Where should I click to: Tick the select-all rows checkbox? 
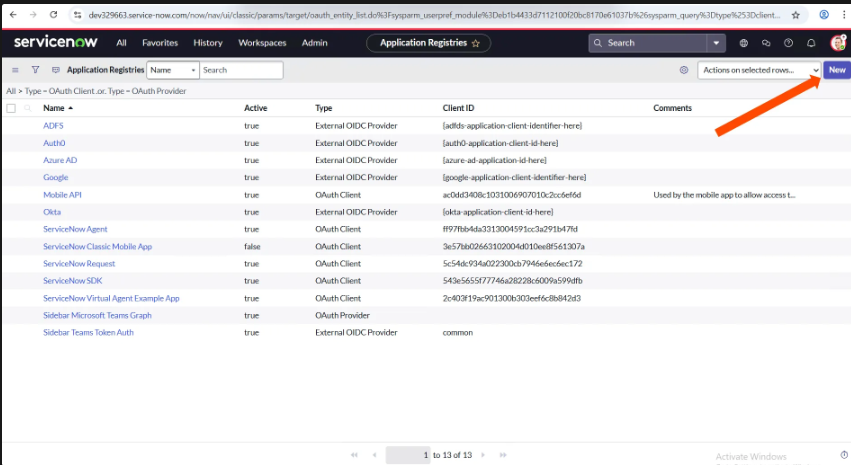[x=11, y=108]
